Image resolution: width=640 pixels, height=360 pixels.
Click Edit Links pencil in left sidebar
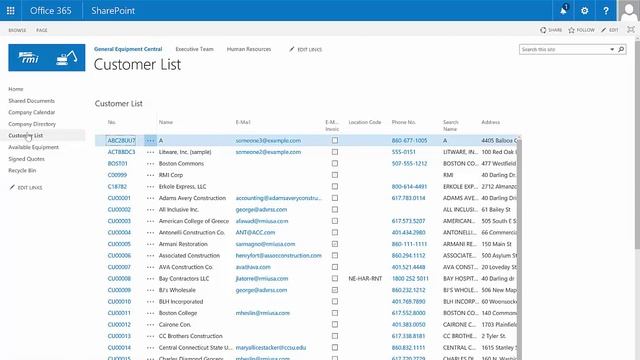pyautogui.click(x=12, y=187)
